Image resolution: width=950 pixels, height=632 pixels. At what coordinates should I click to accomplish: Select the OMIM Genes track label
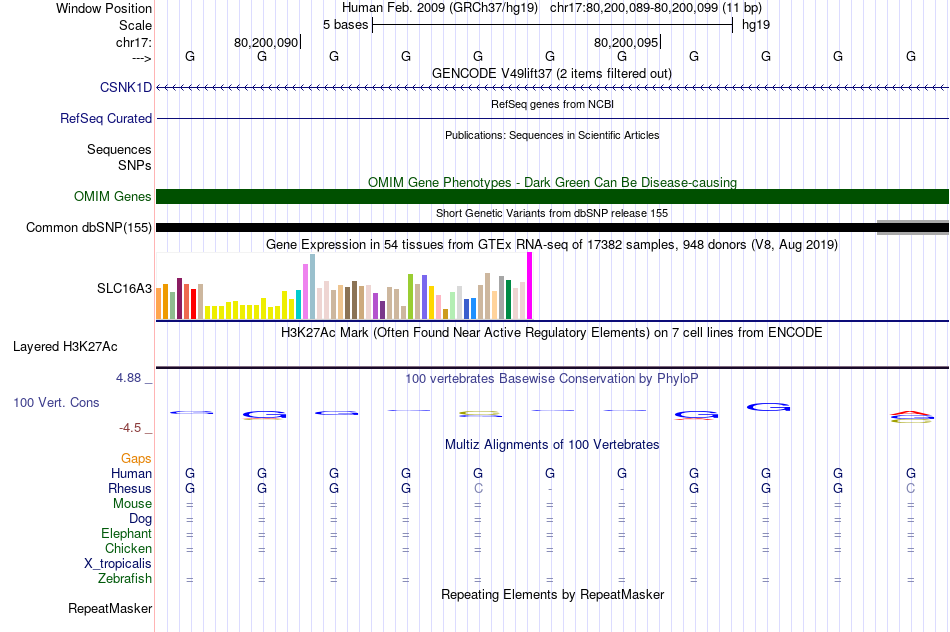click(x=113, y=196)
